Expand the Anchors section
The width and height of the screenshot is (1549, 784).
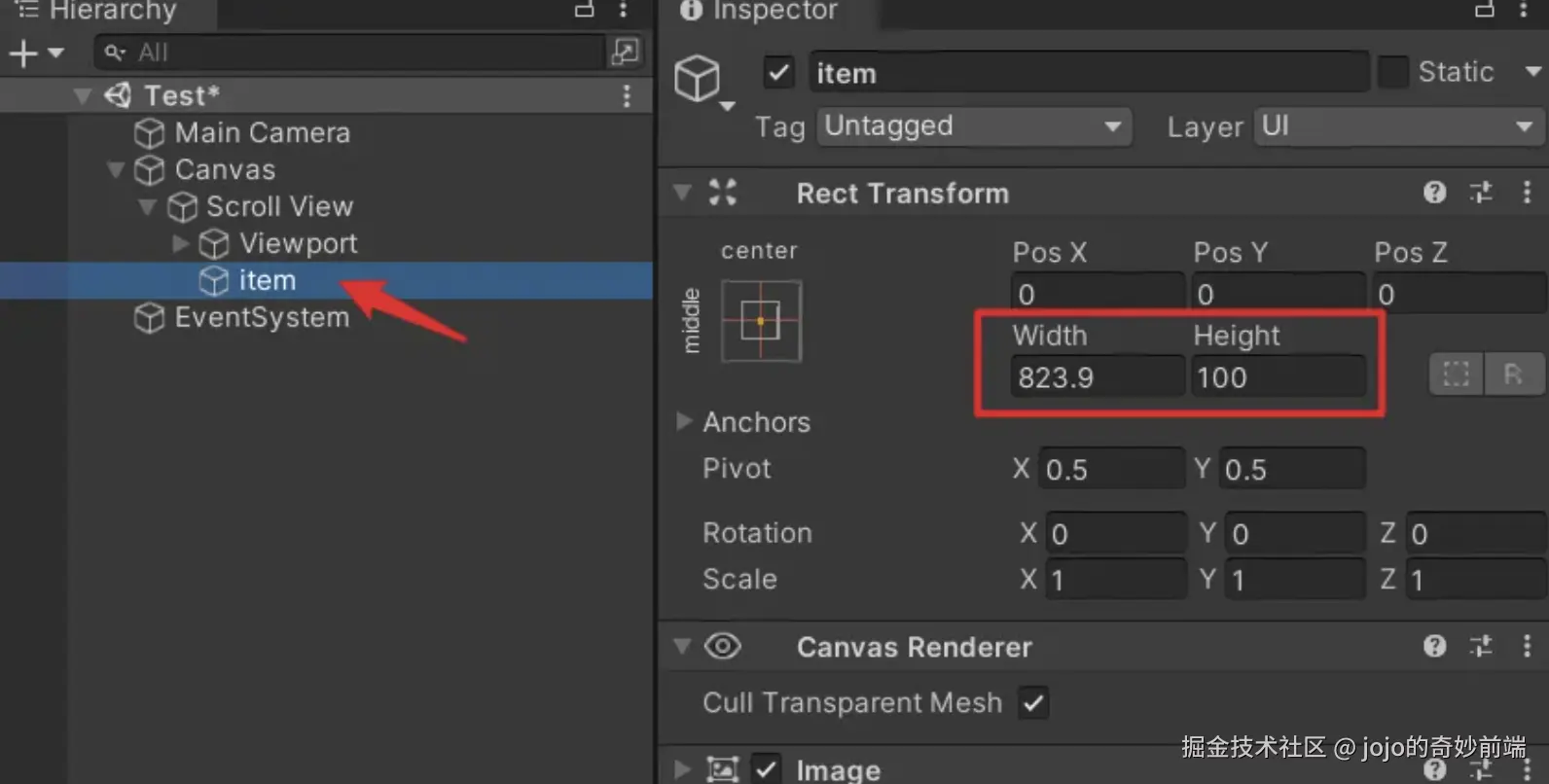[684, 421]
